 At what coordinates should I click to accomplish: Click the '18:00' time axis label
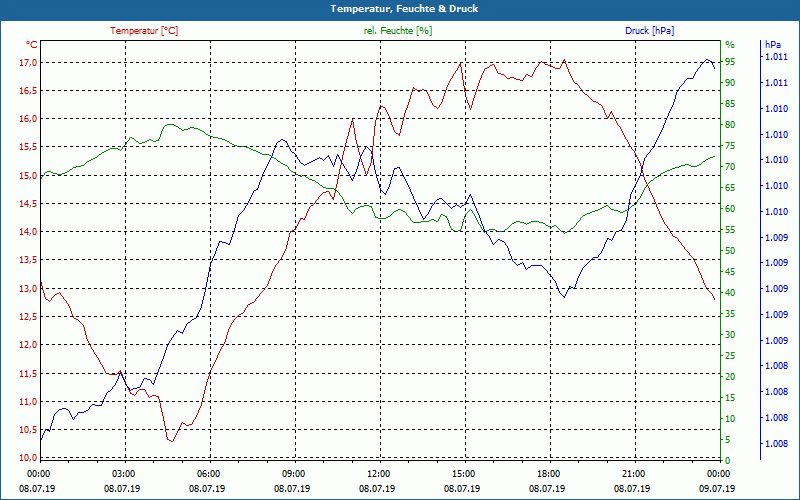pyautogui.click(x=547, y=473)
